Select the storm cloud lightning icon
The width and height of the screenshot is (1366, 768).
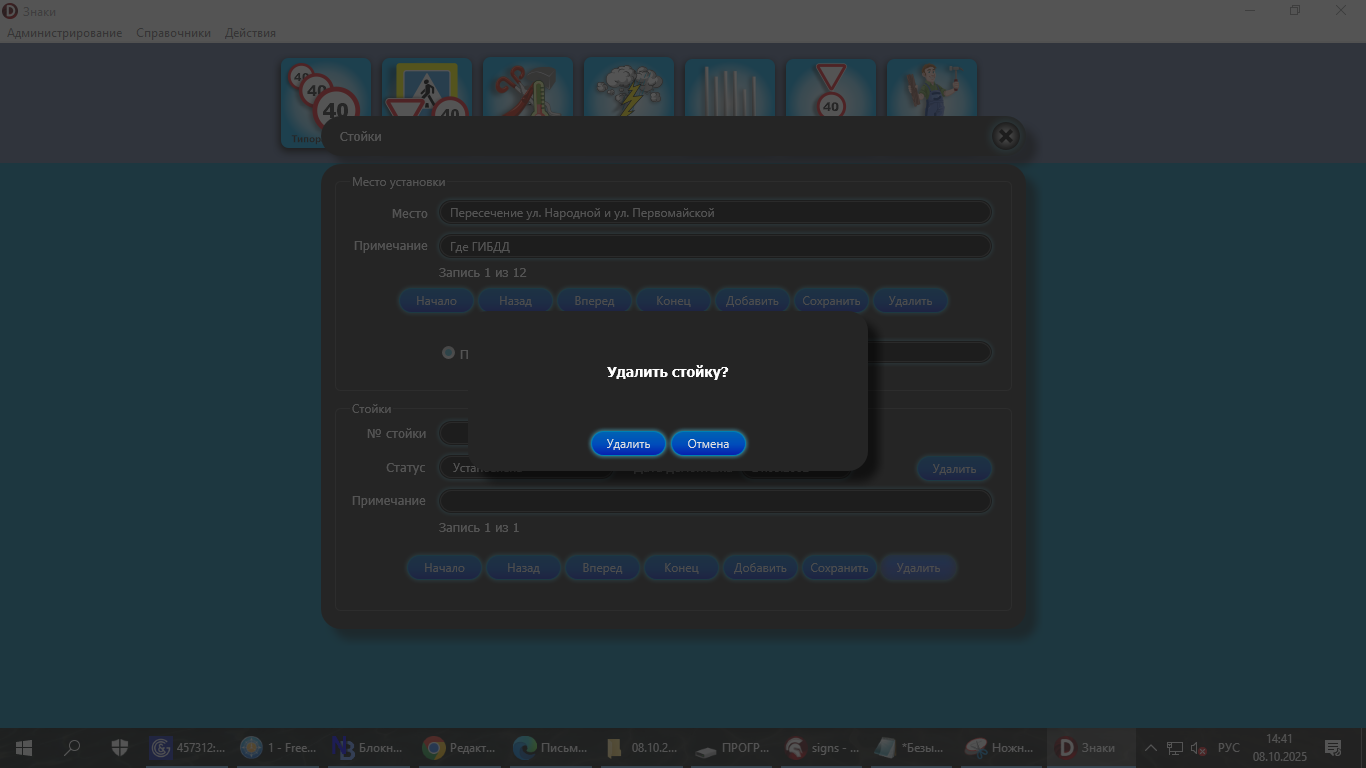tap(629, 88)
